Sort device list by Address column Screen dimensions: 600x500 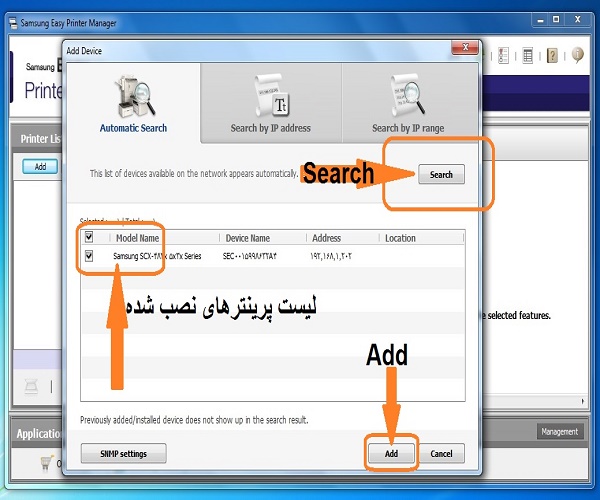326,238
